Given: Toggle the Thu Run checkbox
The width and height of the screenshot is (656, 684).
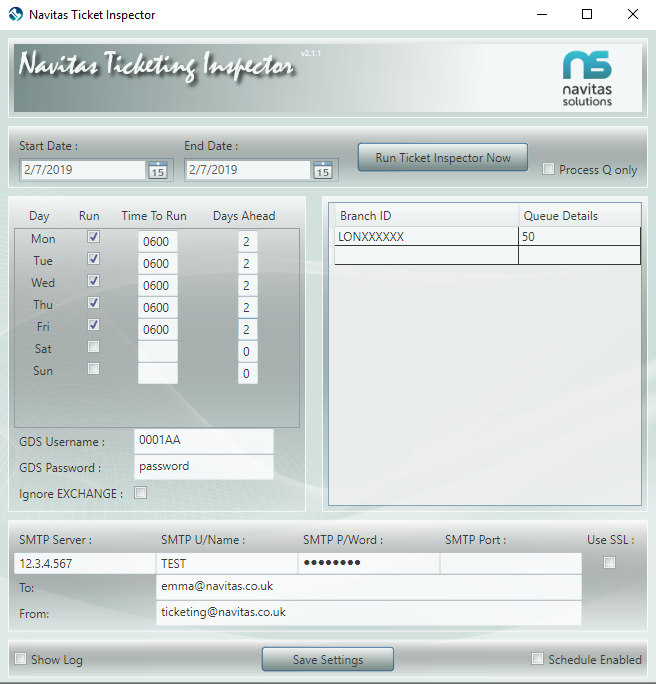Looking at the screenshot, I should point(93,303).
